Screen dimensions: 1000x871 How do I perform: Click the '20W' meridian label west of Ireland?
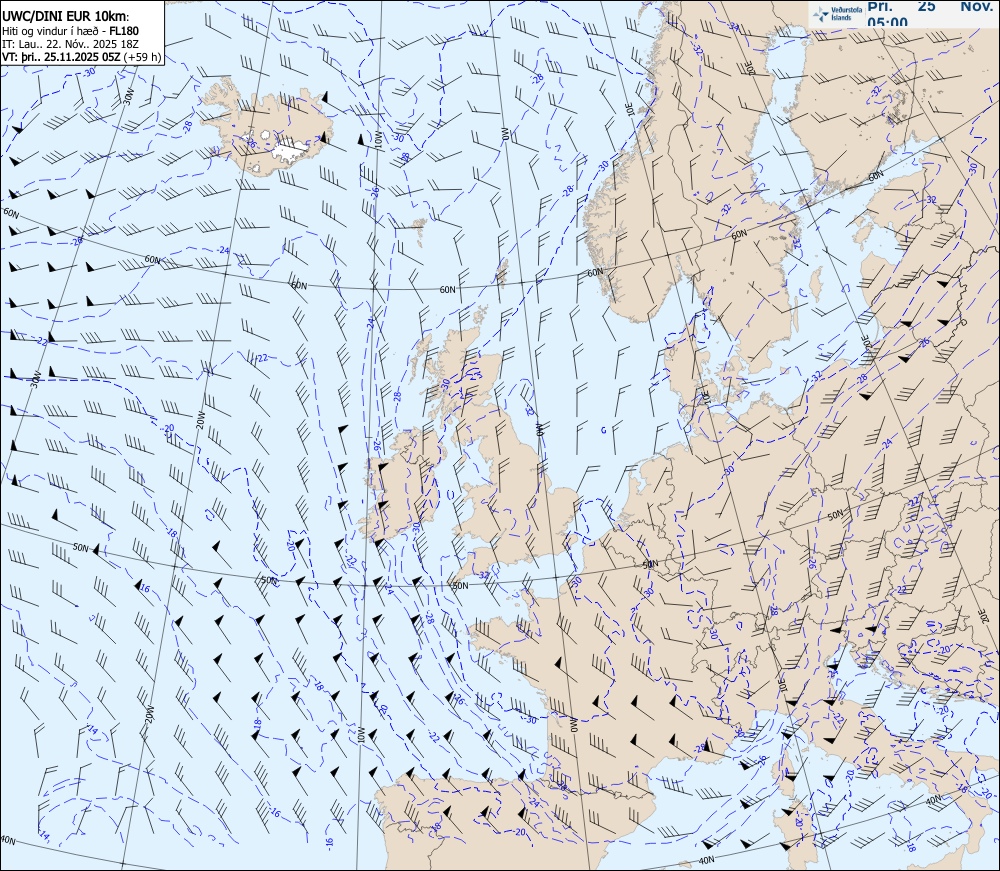200,420
